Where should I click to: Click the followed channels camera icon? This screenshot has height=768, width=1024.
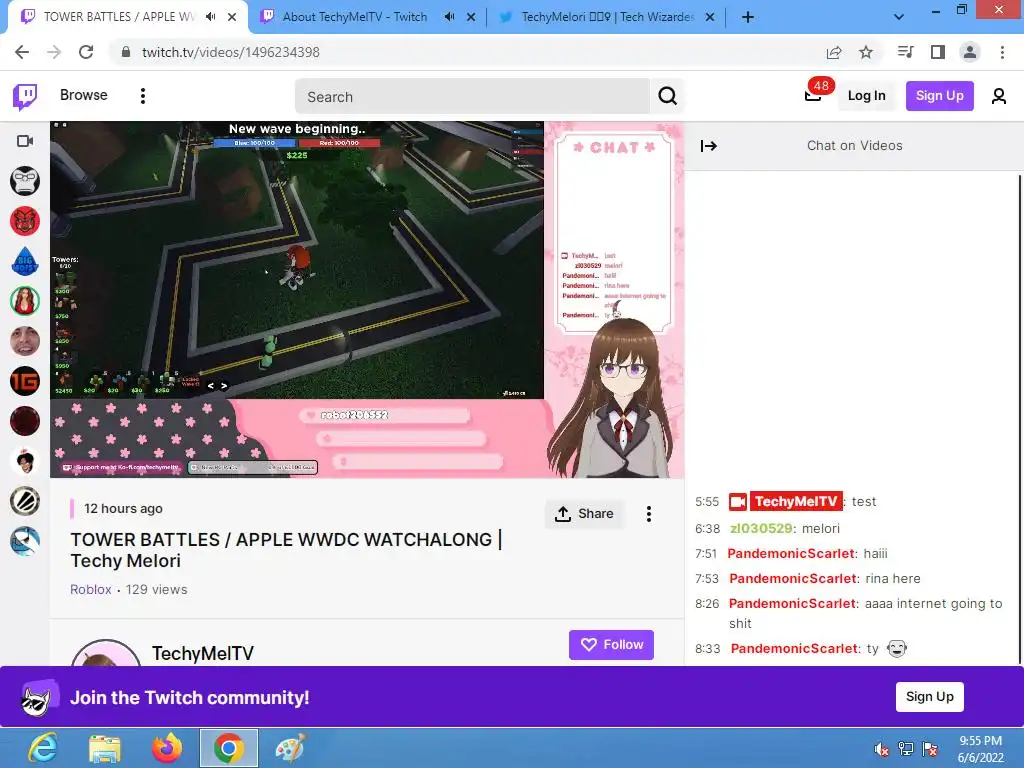pos(25,141)
